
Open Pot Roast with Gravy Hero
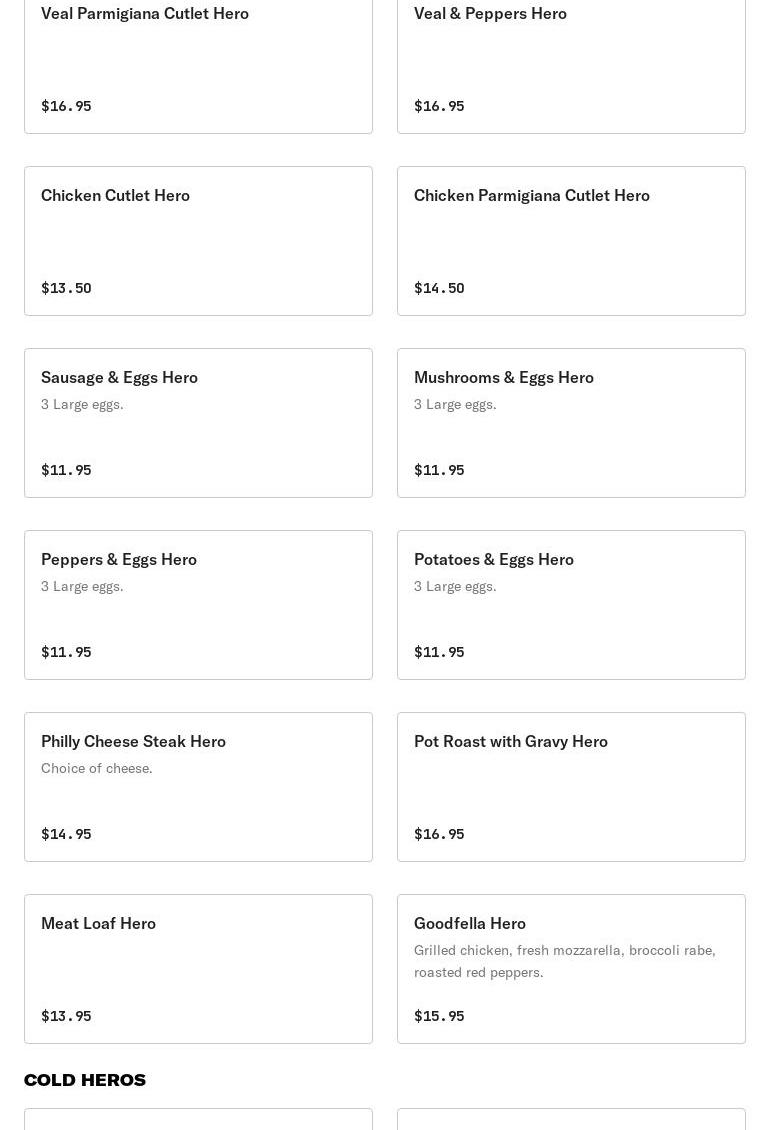tap(571, 786)
